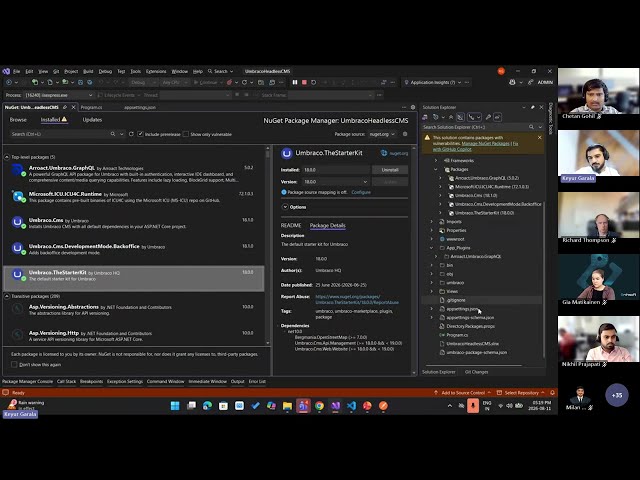This screenshot has height=480, width=640.
Task: Open nuget.org link in package details
Action: [x=398, y=153]
